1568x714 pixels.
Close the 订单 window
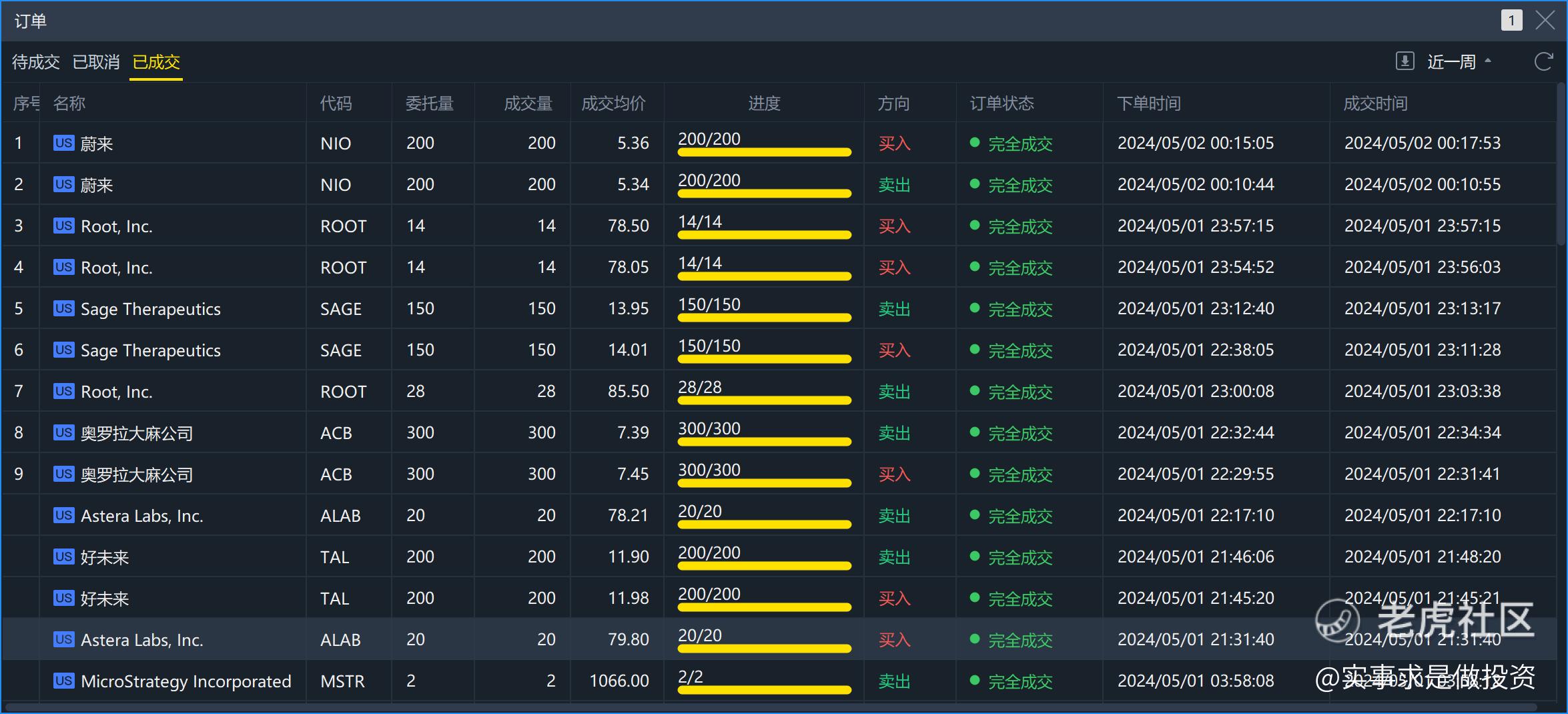tap(1545, 21)
